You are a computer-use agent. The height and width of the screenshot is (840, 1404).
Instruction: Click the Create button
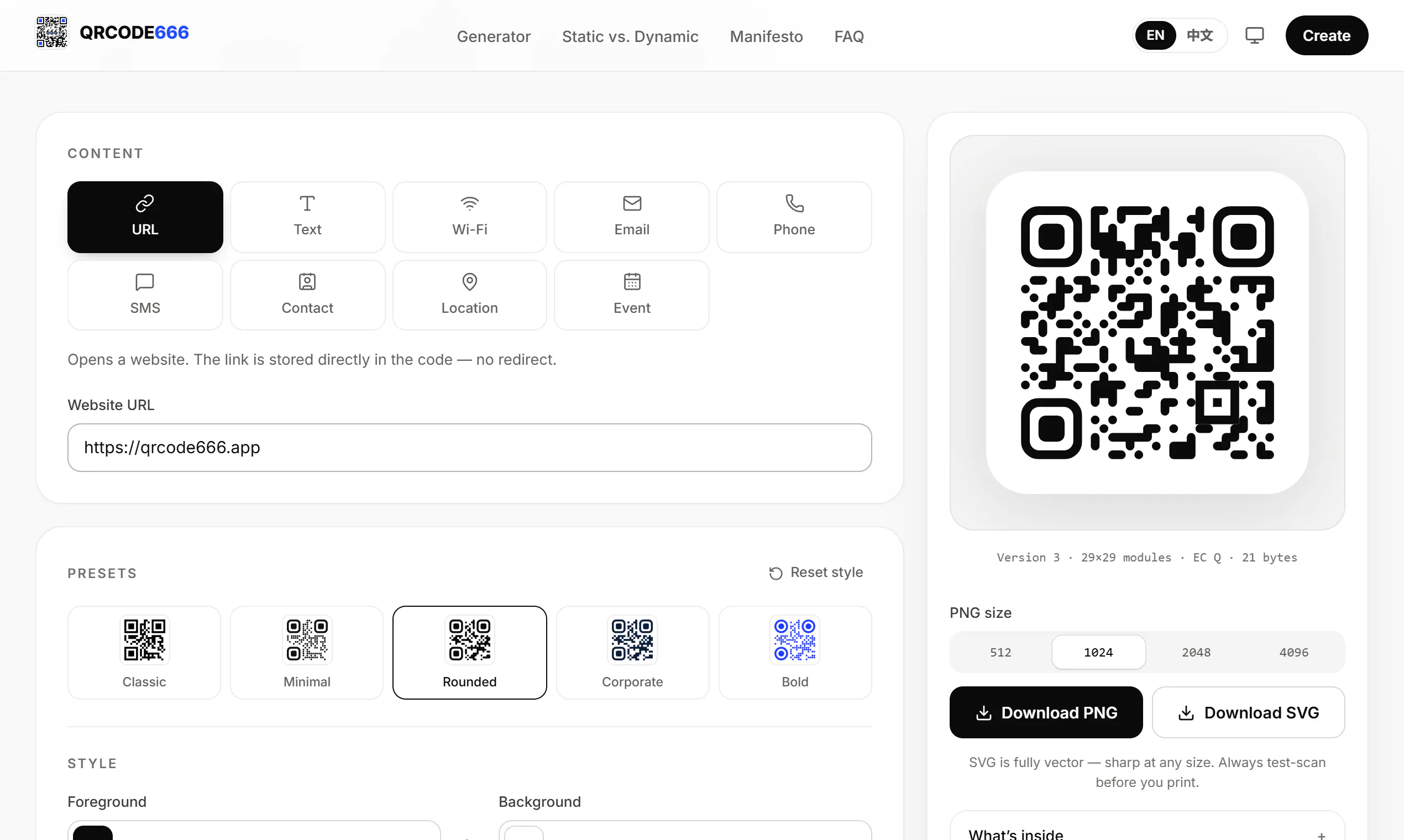click(1327, 35)
